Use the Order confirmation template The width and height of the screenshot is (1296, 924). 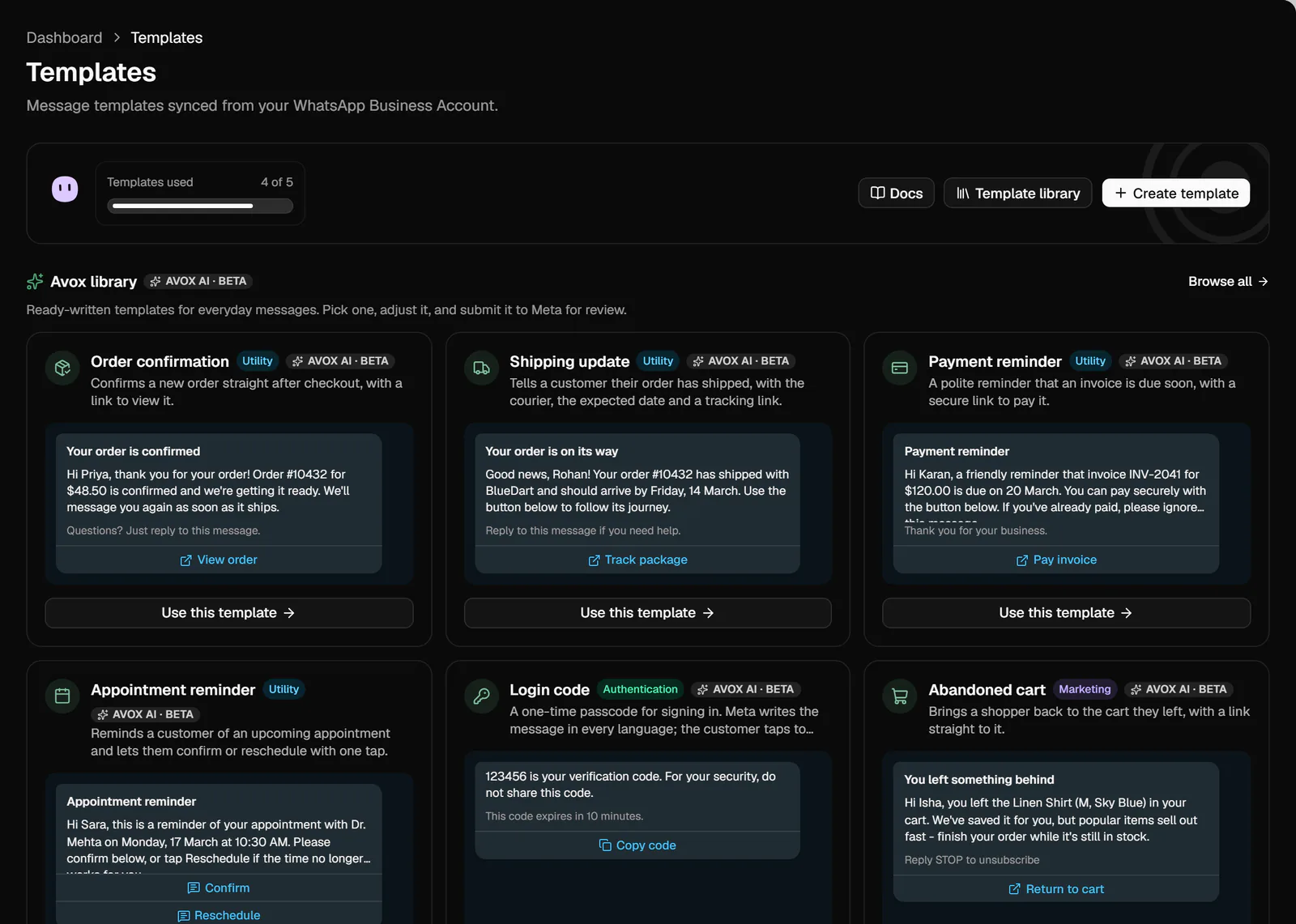click(229, 613)
